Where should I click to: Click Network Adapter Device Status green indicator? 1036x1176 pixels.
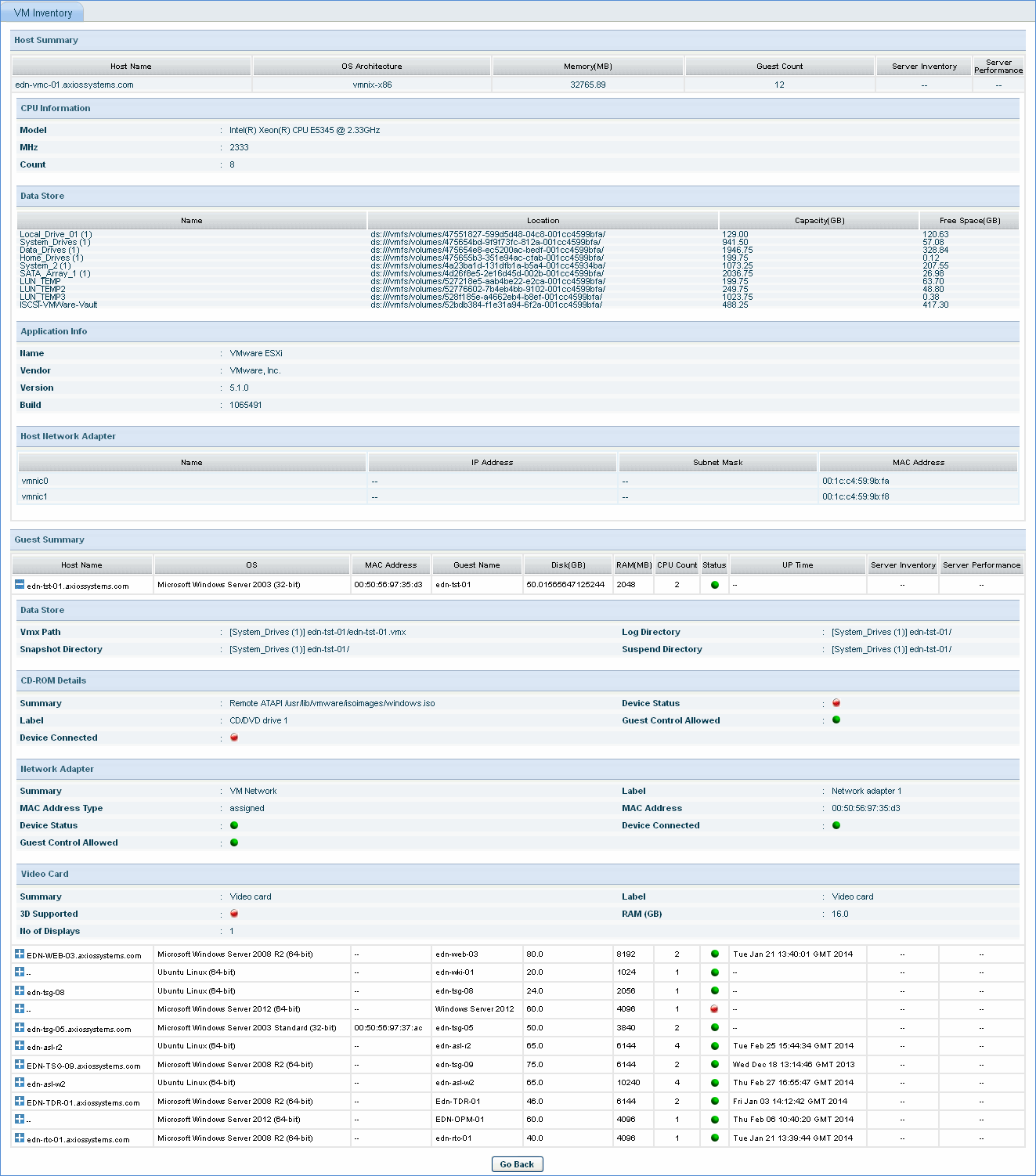coord(234,825)
